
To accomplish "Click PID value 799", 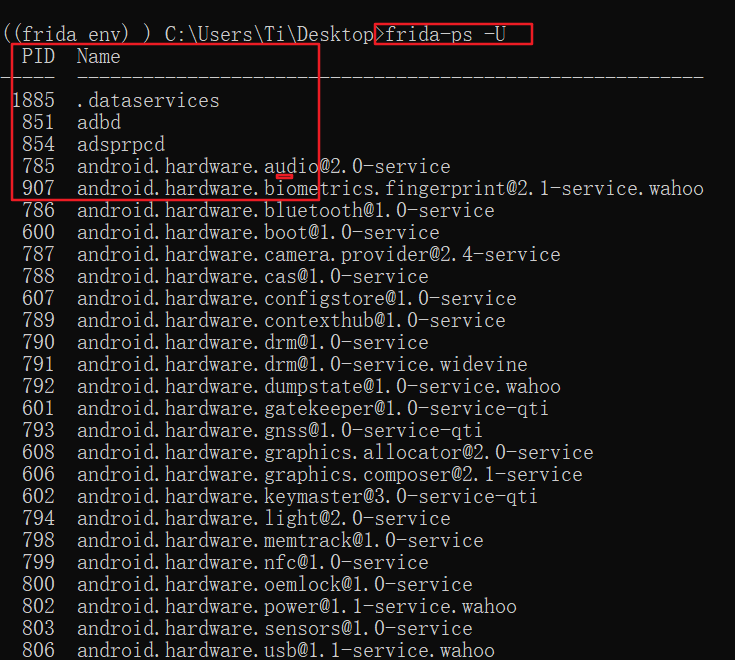I will click(38, 562).
